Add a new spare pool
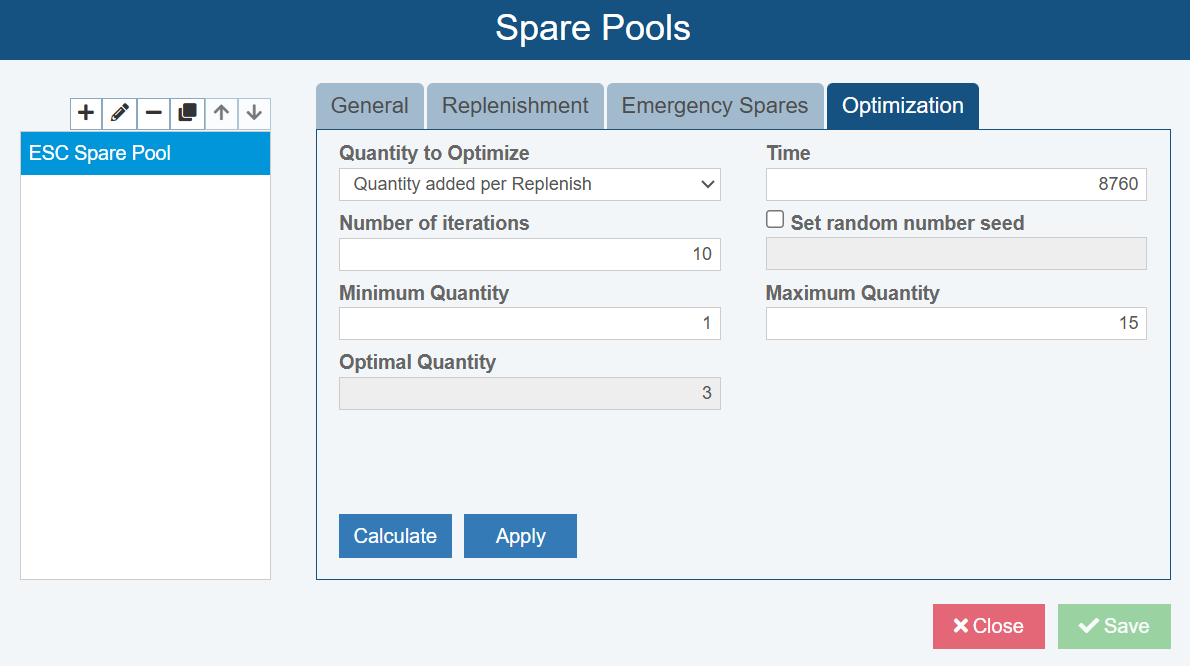Image resolution: width=1190 pixels, height=666 pixels. coord(85,113)
